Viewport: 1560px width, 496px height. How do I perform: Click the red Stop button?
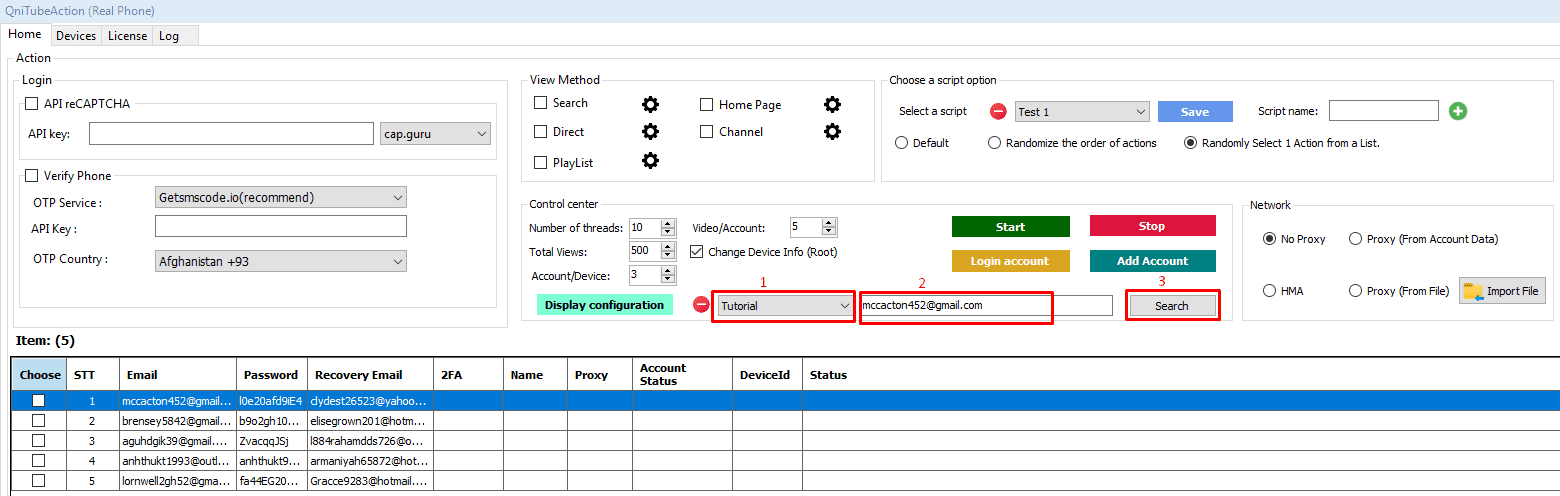click(1152, 226)
